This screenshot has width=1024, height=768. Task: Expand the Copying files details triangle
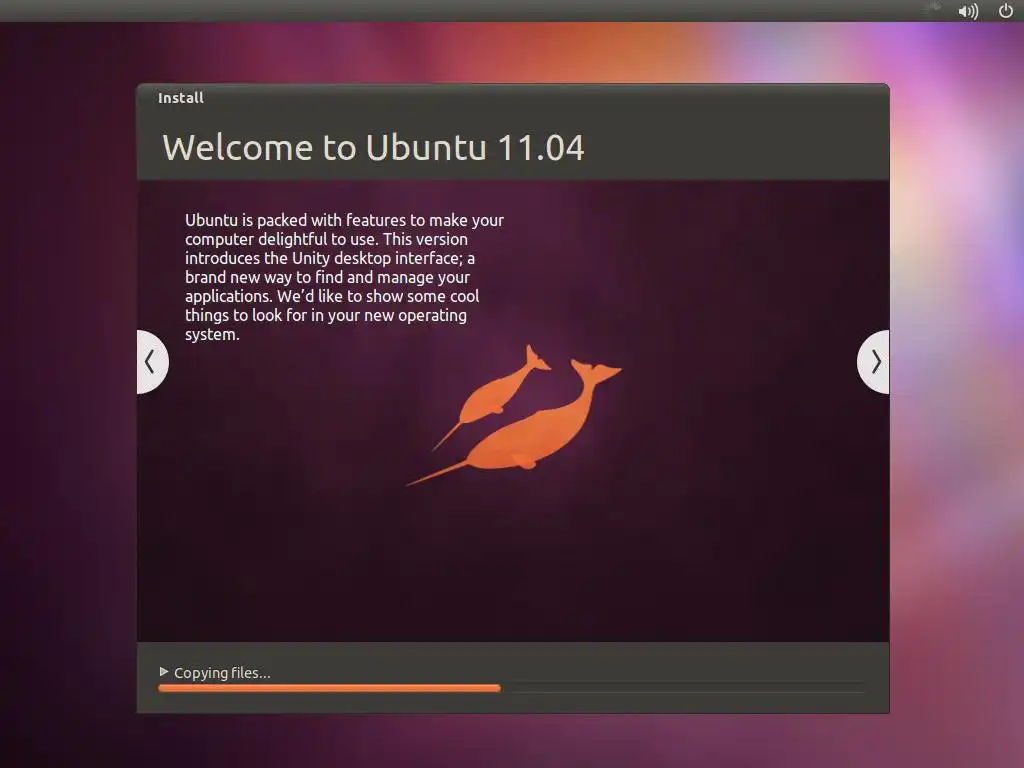(164, 671)
